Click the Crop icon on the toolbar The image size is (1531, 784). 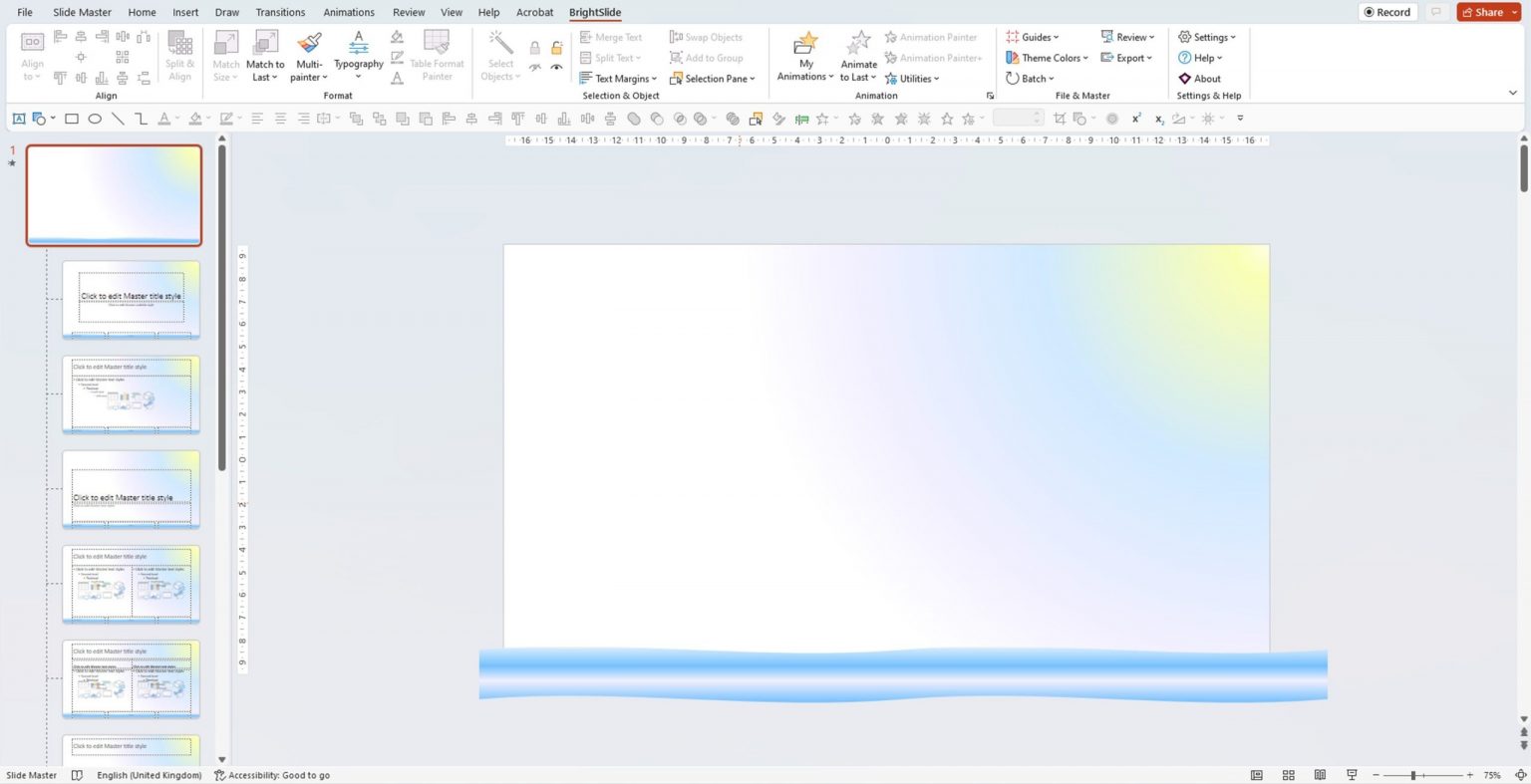[1060, 118]
